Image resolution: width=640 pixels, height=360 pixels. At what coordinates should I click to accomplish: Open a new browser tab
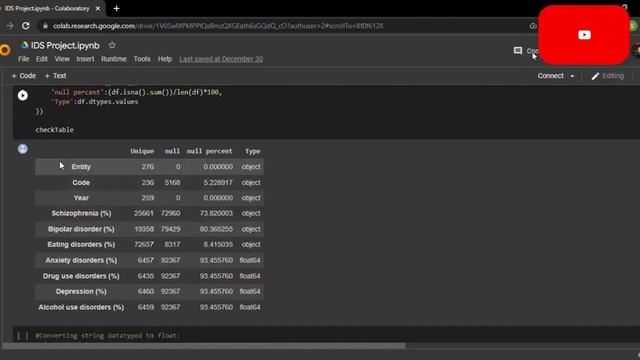tap(116, 8)
